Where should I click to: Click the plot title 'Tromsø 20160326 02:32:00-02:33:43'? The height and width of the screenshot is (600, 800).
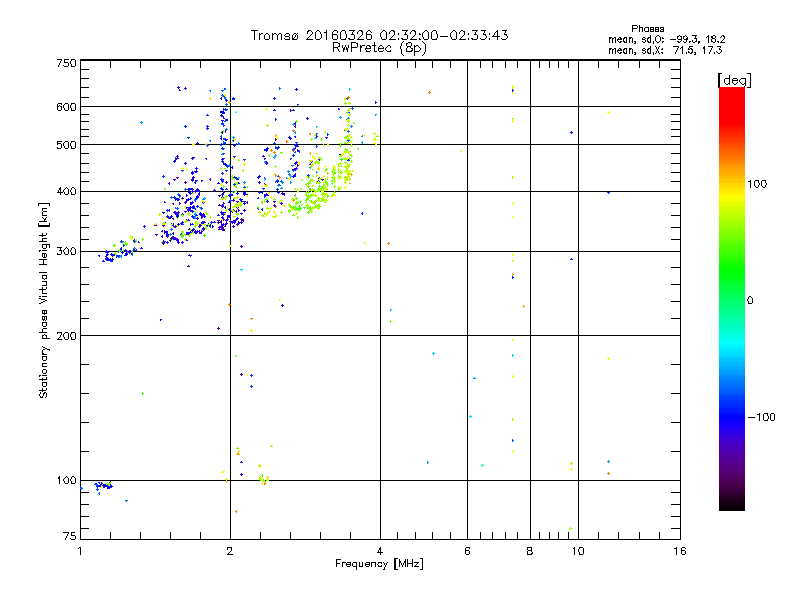380,35
